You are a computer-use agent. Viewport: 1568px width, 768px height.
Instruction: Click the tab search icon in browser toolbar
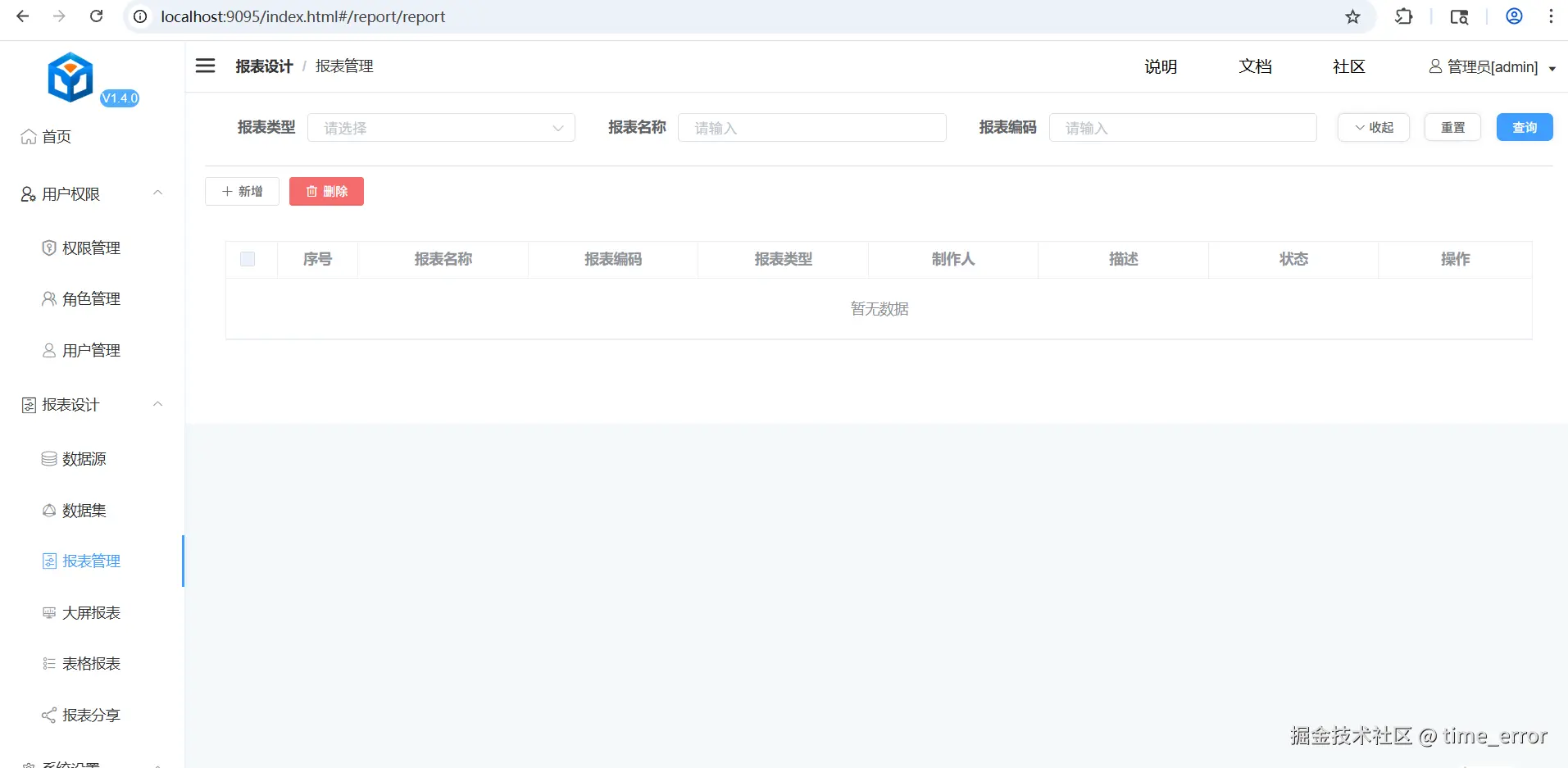click(1459, 16)
